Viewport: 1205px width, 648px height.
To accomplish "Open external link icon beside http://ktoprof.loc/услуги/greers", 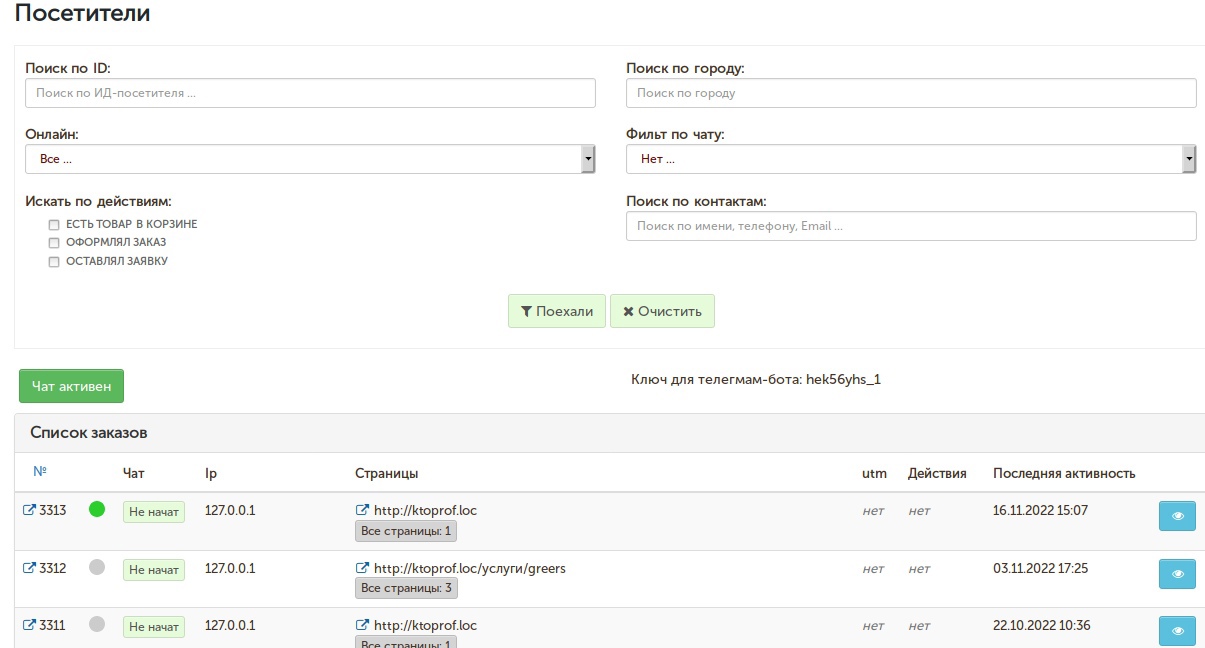I will pos(363,569).
